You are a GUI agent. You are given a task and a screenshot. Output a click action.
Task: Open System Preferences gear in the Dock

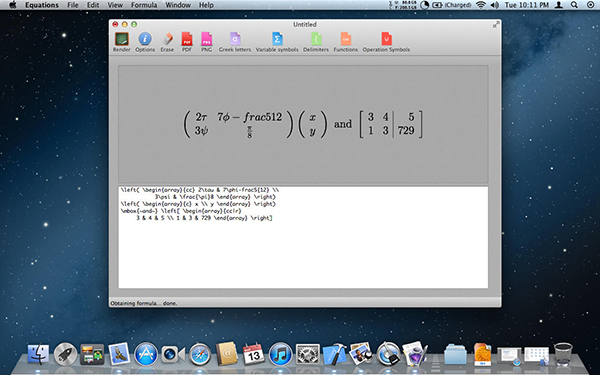click(x=308, y=354)
